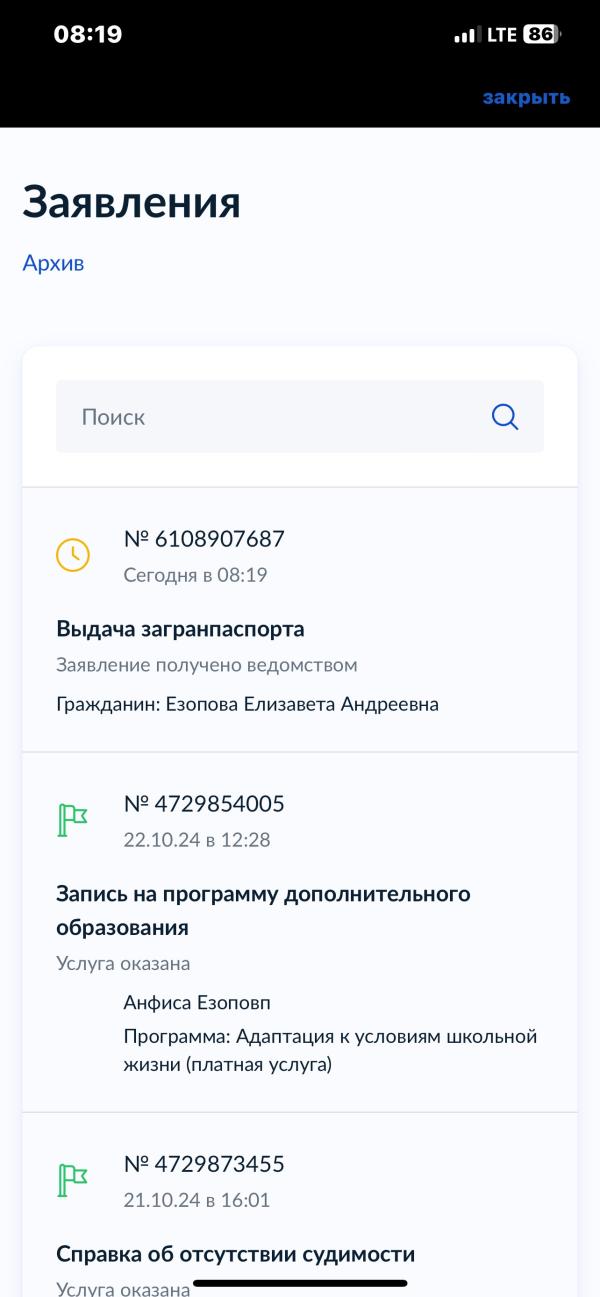Tap green flag icon for application 4729873455
Viewport: 600px width, 1297px height.
[73, 1180]
